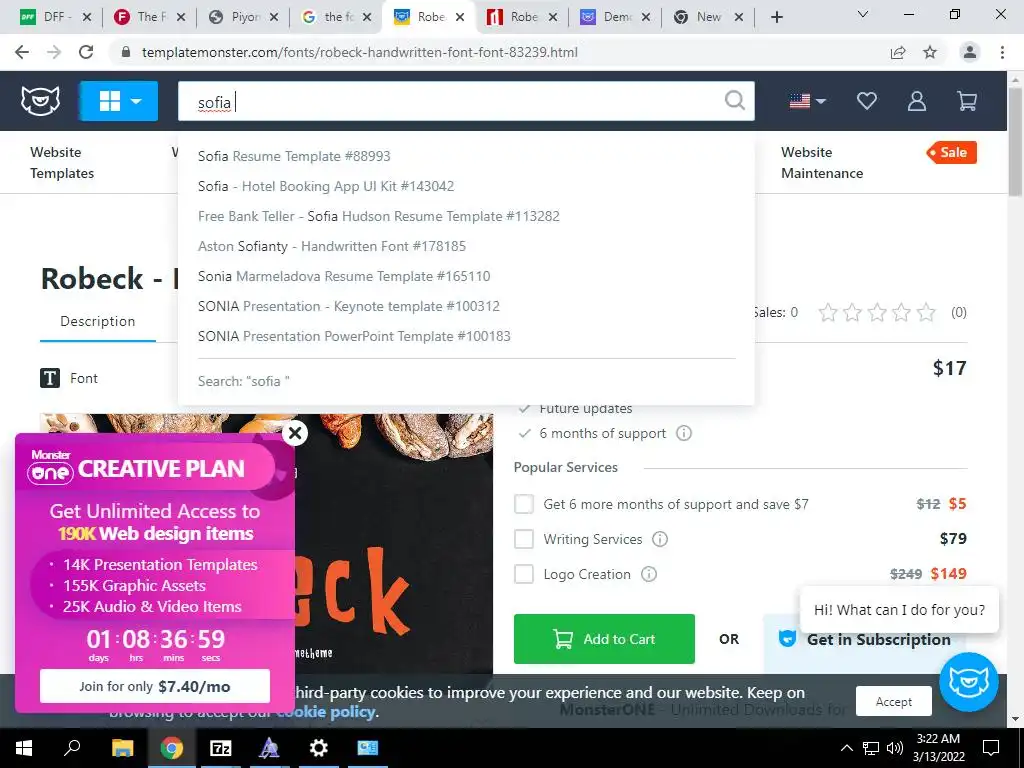Open Chrome three-dot menu
The image size is (1024, 768).
pyautogui.click(x=1002, y=52)
